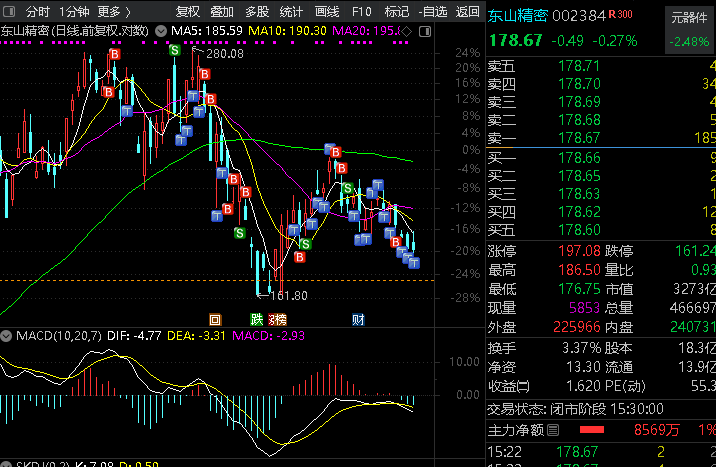Expand the 更多 periods menu
Screen dimensions: 716x467
click(x=114, y=11)
